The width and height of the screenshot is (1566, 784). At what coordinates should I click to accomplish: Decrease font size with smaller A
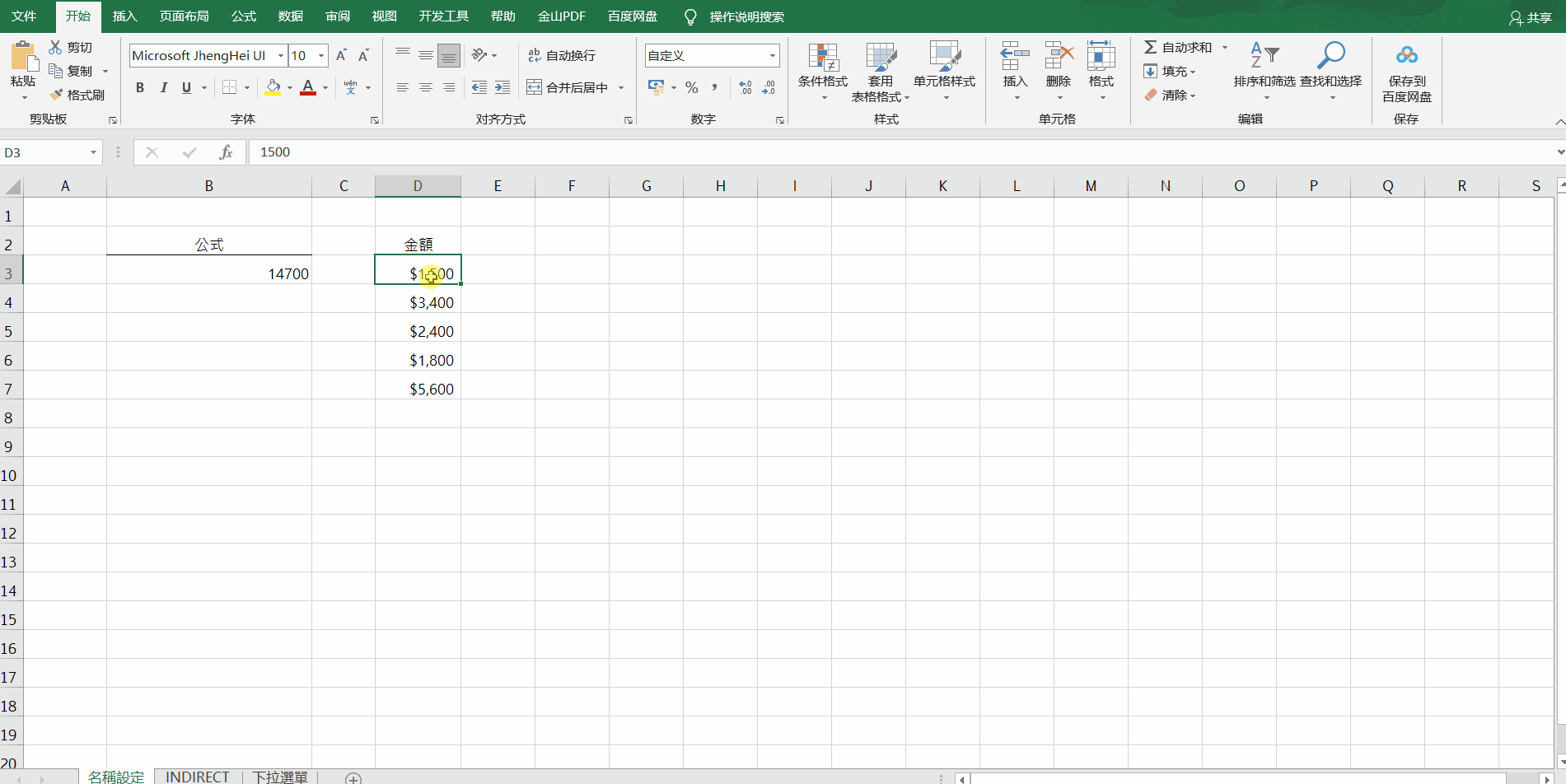click(x=363, y=55)
